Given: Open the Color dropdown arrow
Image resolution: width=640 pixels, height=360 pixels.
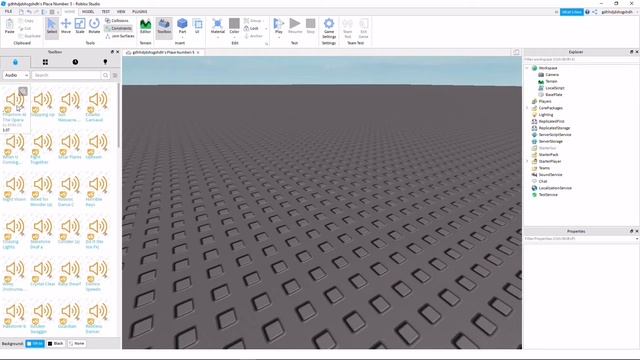Looking at the screenshot, I should click(x=234, y=37).
